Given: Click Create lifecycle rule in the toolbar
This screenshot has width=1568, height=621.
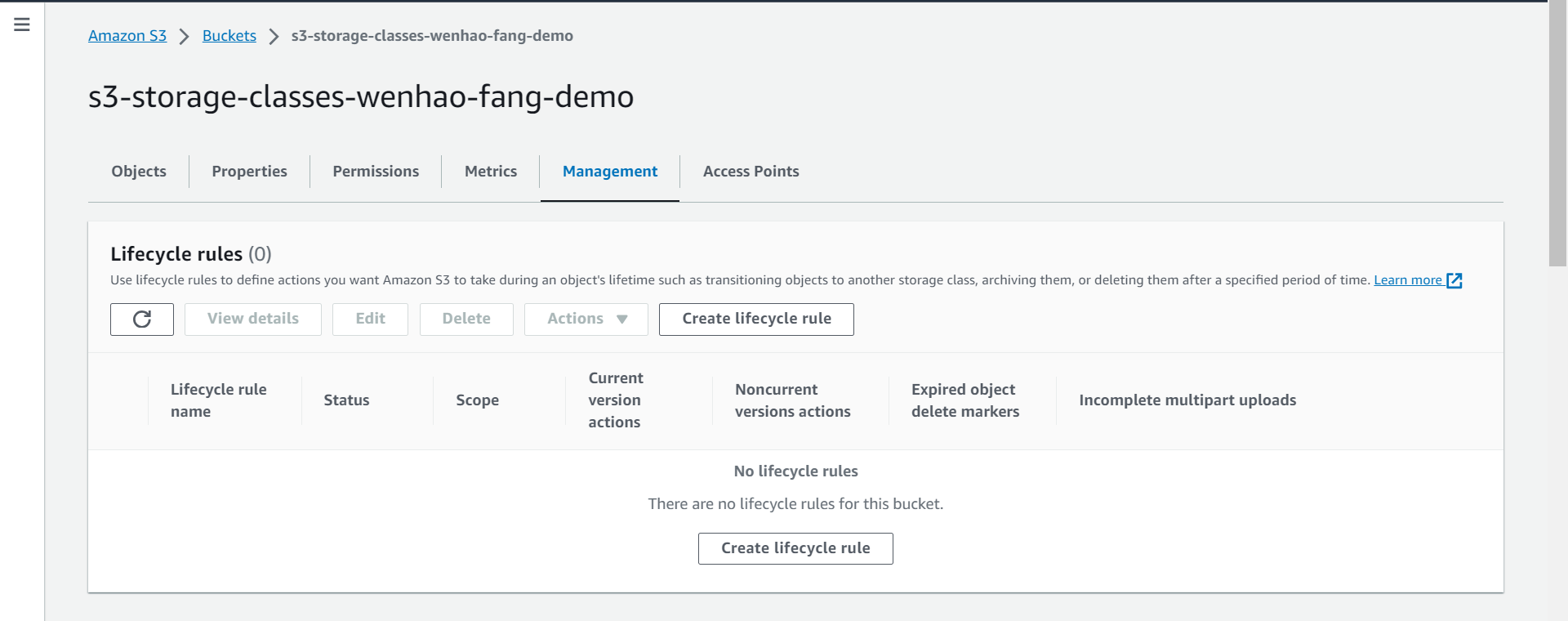Looking at the screenshot, I should point(756,319).
